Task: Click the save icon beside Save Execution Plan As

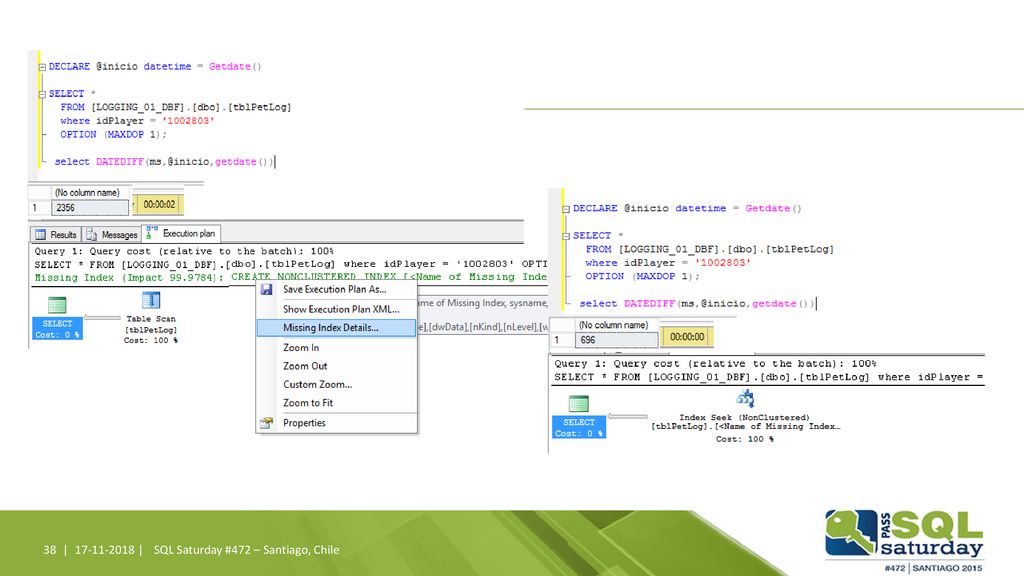Action: [x=266, y=289]
